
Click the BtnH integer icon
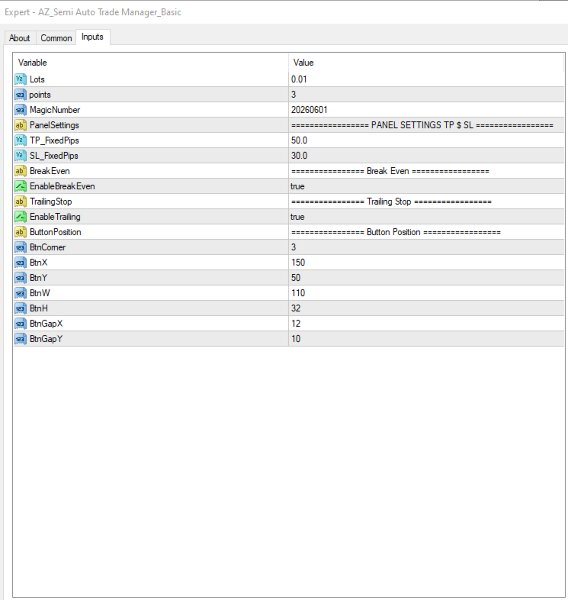pyautogui.click(x=20, y=308)
